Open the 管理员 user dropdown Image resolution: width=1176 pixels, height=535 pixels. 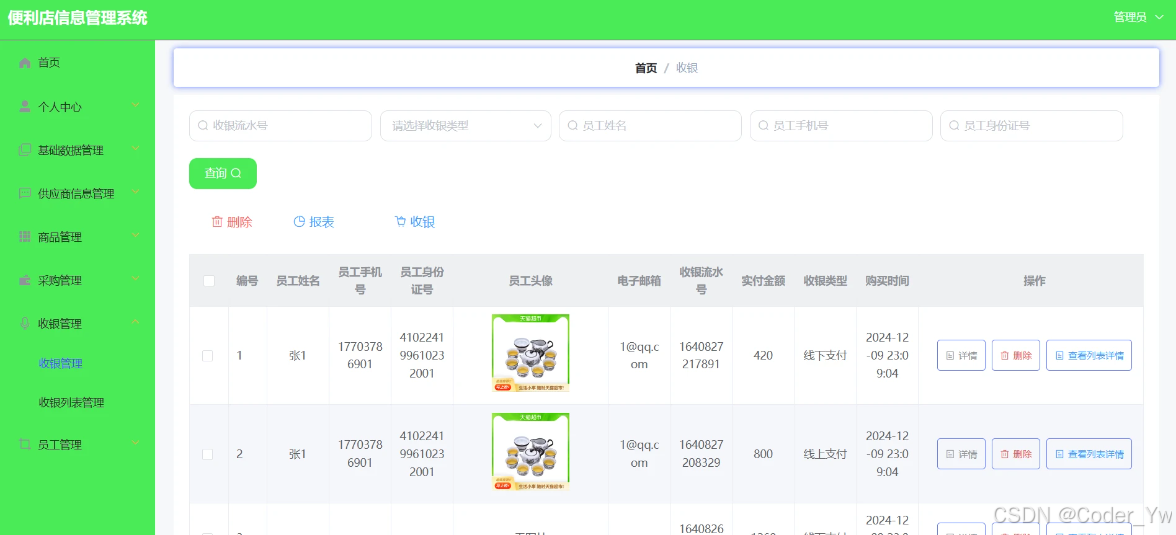1139,17
